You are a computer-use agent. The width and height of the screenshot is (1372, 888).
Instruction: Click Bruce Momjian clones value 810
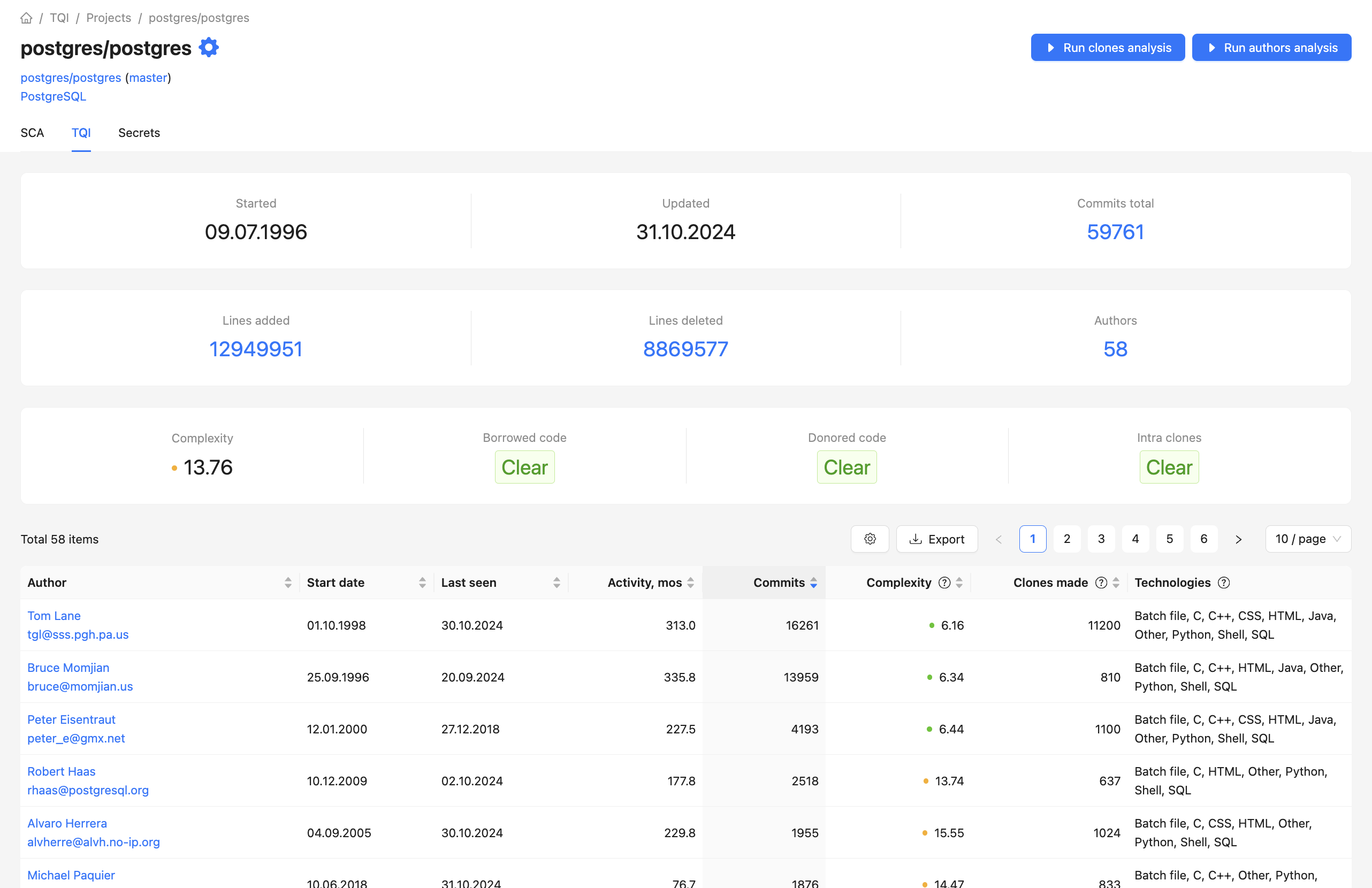pos(1110,677)
